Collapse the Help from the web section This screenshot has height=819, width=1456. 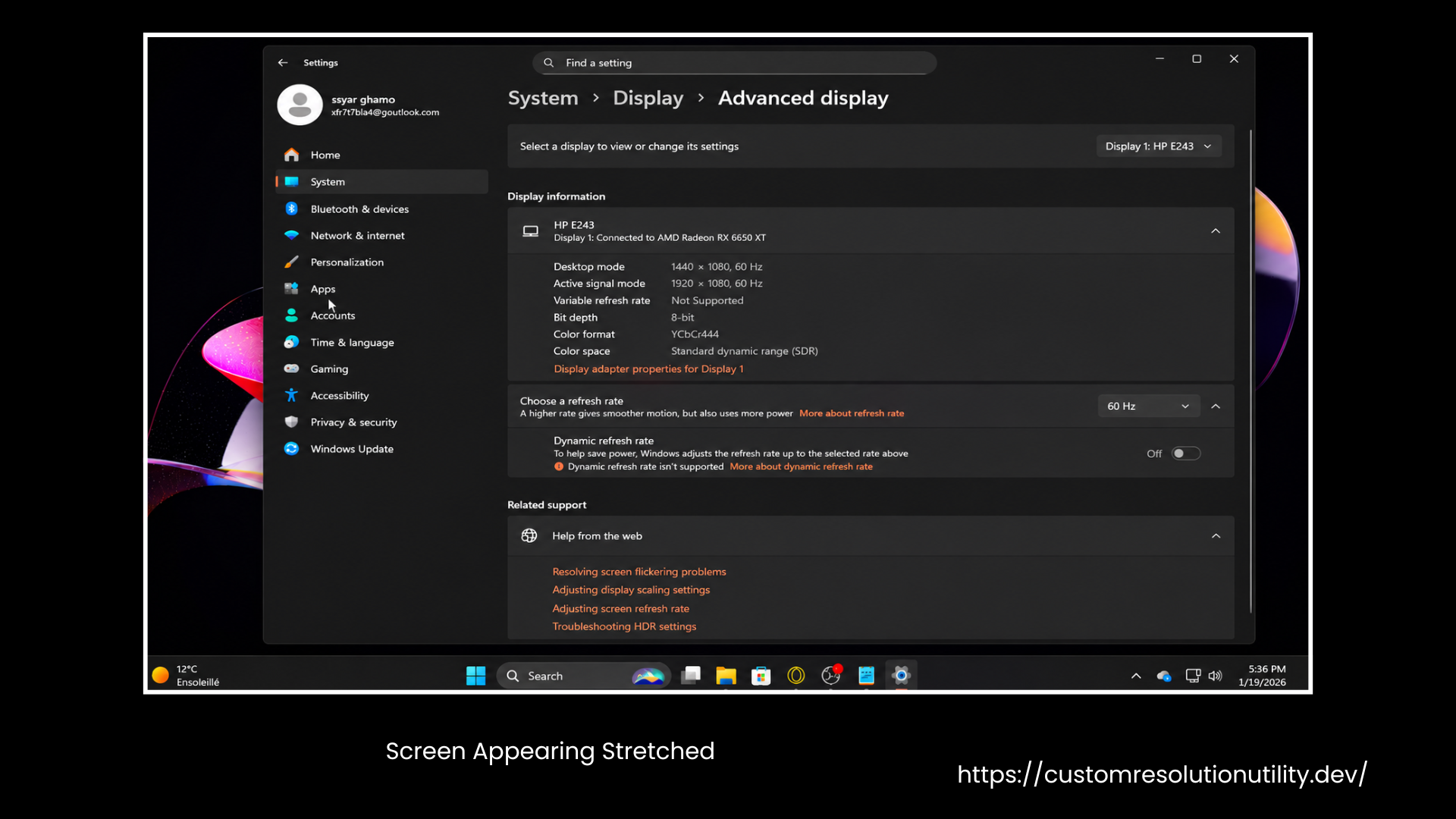tap(1216, 536)
